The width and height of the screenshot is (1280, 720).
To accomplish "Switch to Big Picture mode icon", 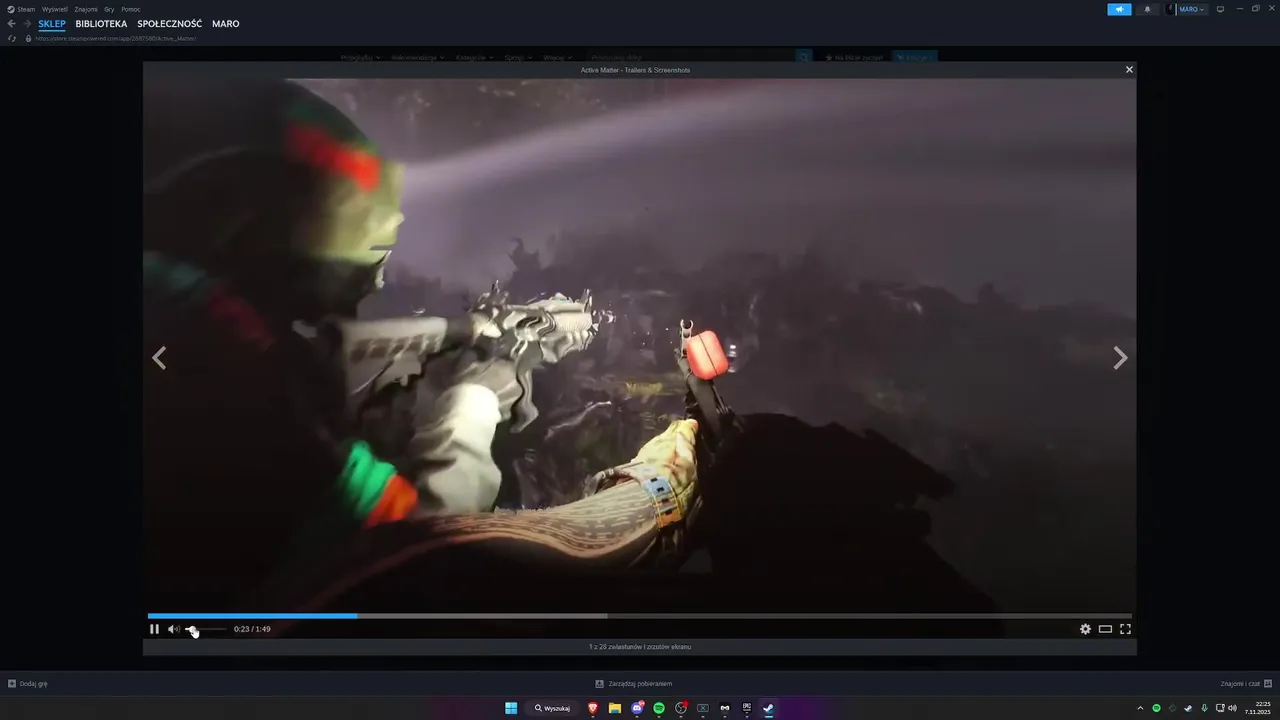I will tap(1220, 9).
